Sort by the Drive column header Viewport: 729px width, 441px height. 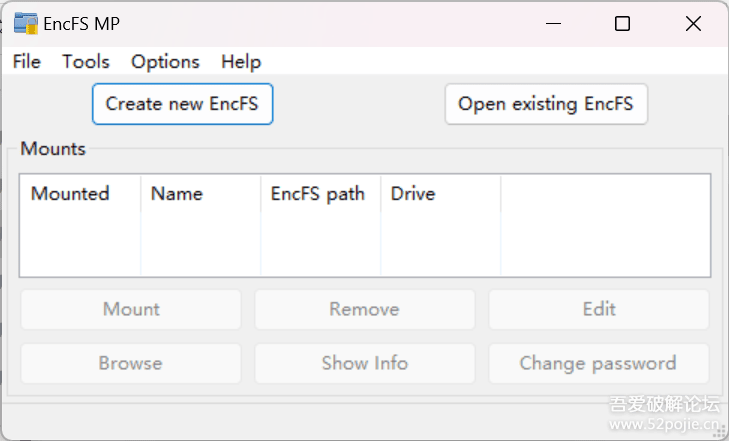tap(413, 194)
